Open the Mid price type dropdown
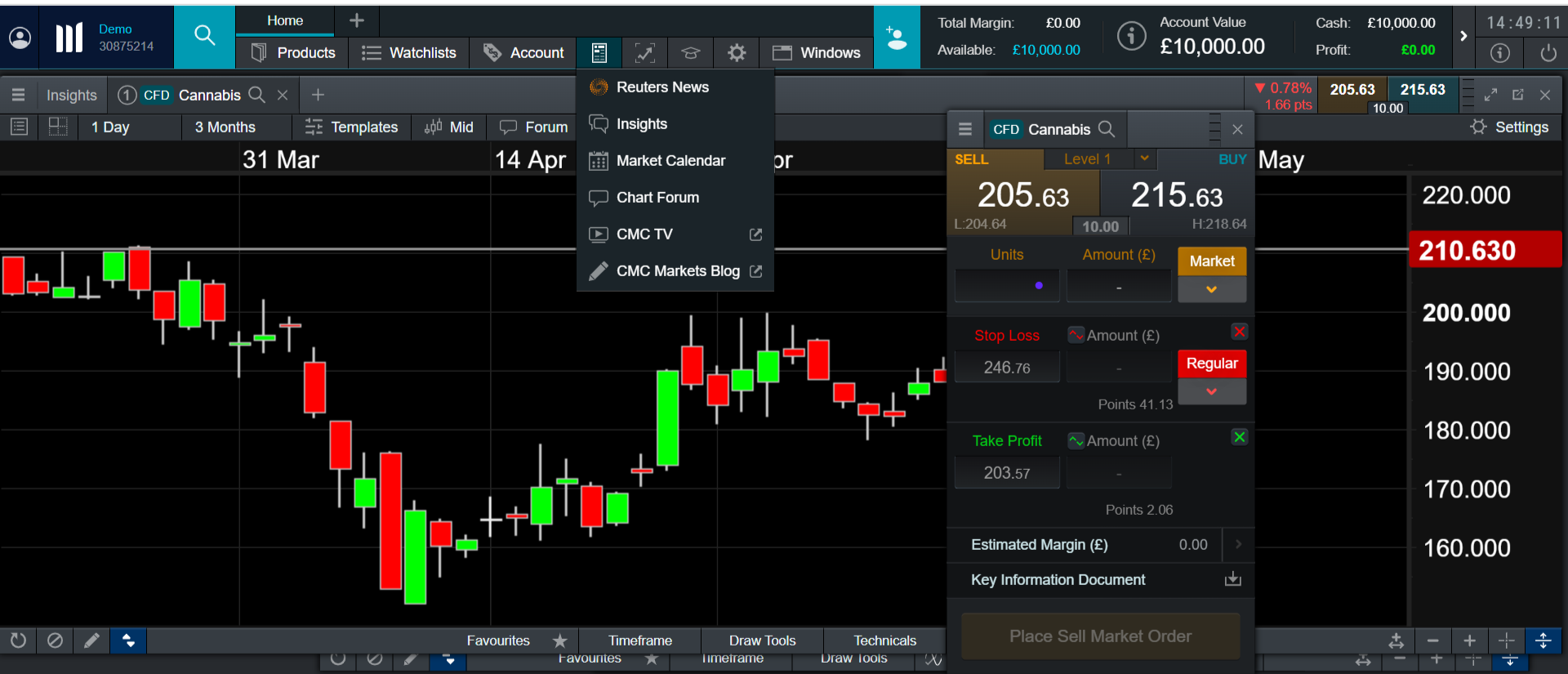The image size is (1568, 674). pos(448,127)
